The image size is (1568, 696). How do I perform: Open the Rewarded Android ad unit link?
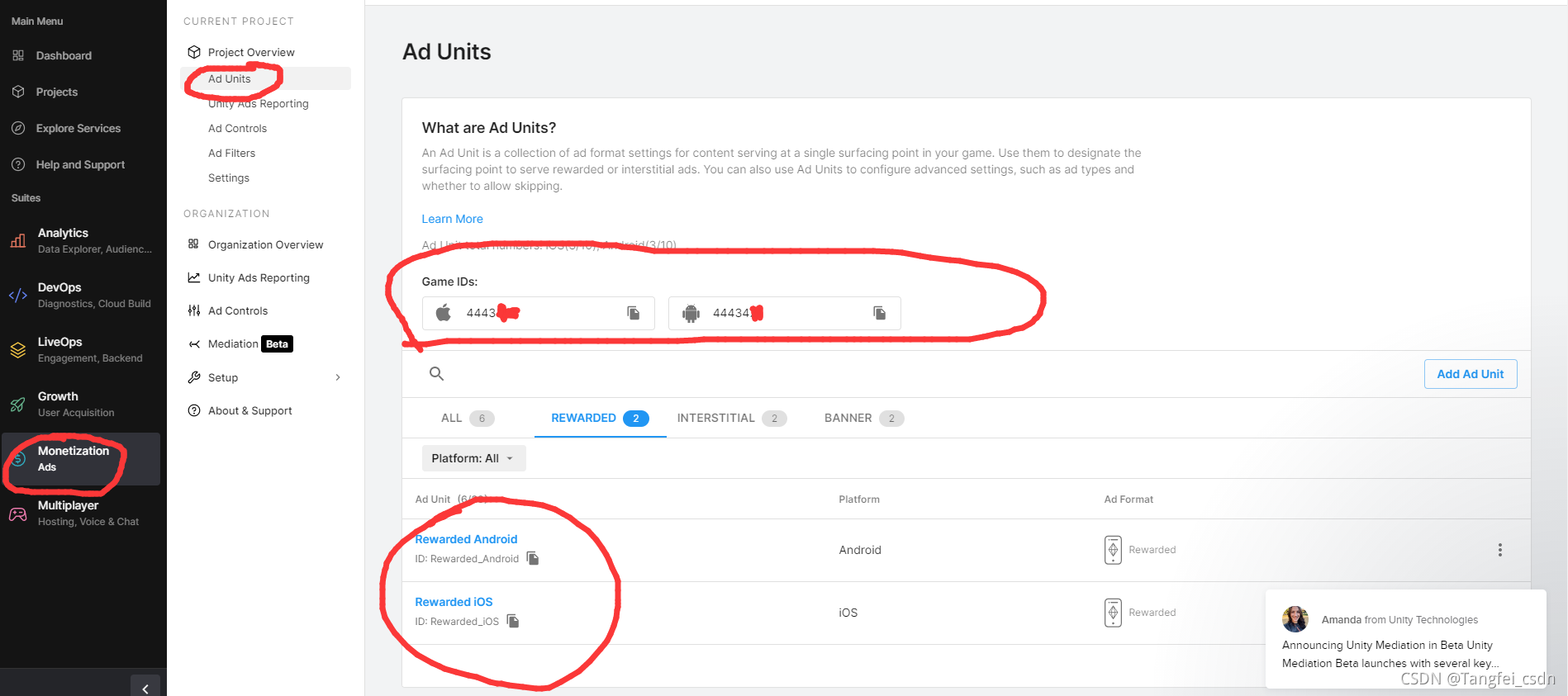coord(466,539)
